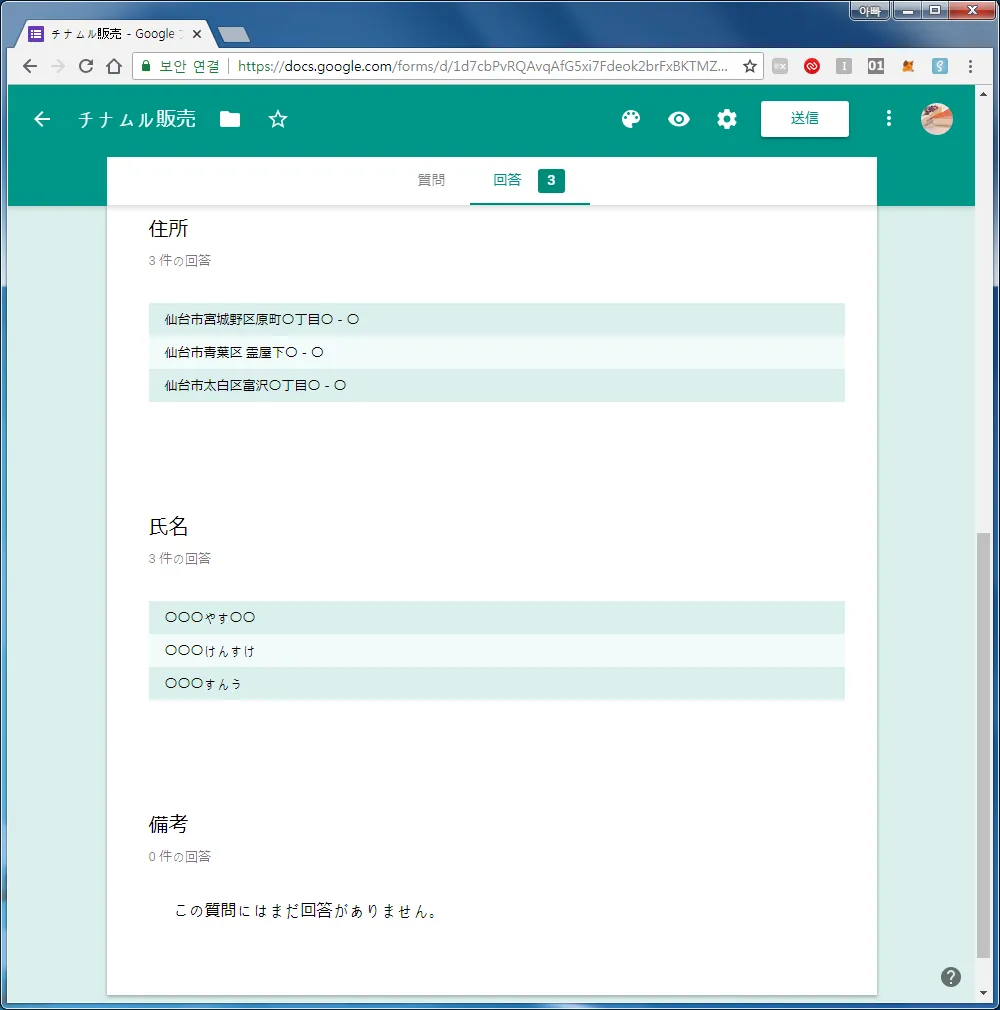The image size is (1000, 1010).
Task: Move form to folder icon
Action: pyautogui.click(x=230, y=119)
